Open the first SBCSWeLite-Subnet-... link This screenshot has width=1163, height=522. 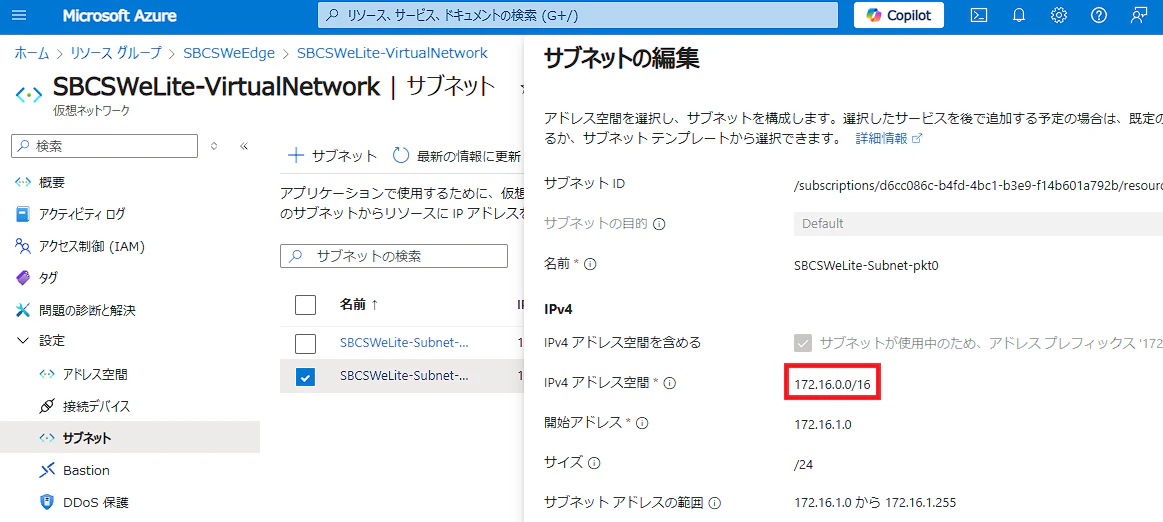click(x=404, y=343)
